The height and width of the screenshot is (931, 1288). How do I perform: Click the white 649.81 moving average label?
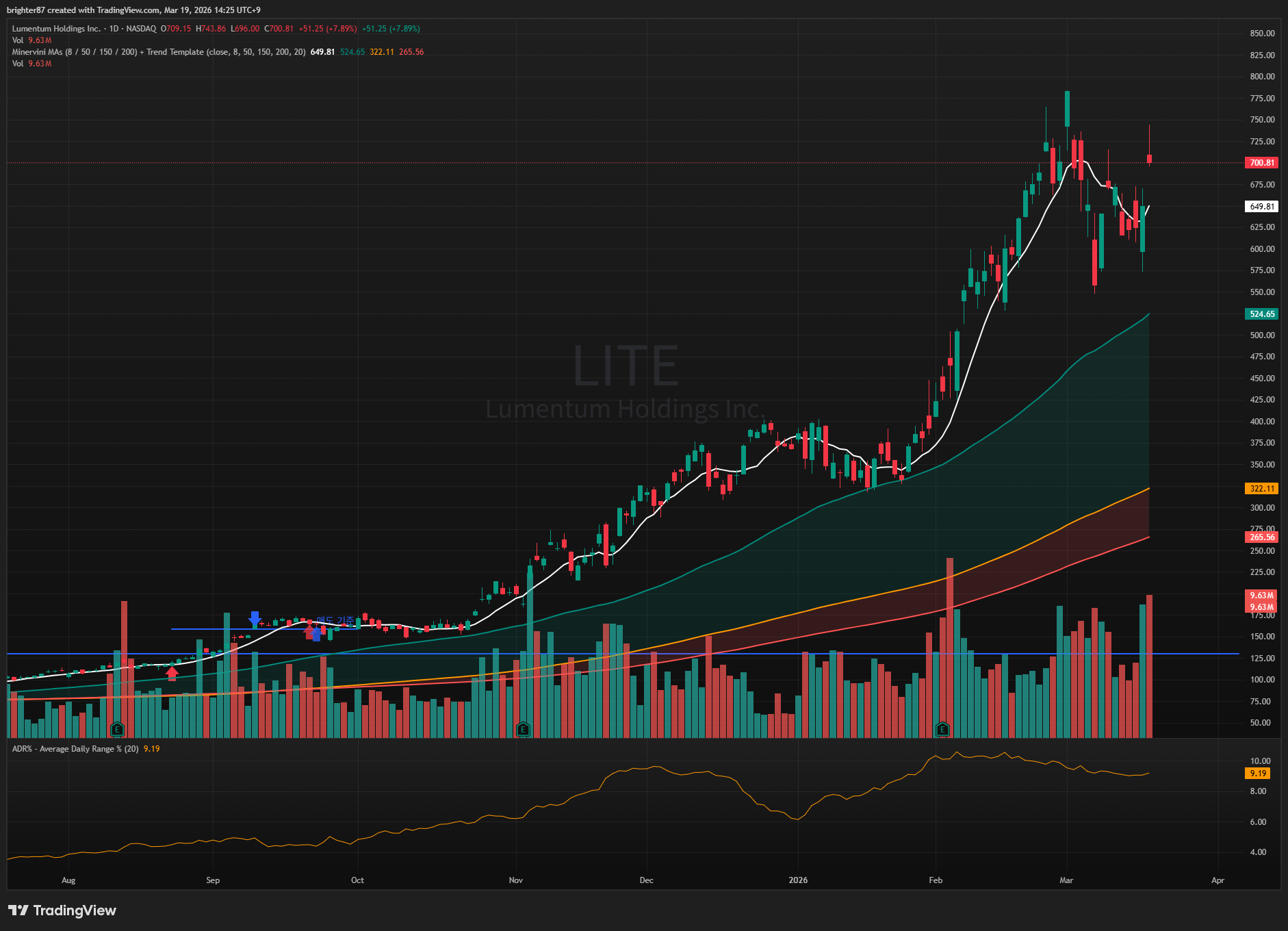point(1261,207)
